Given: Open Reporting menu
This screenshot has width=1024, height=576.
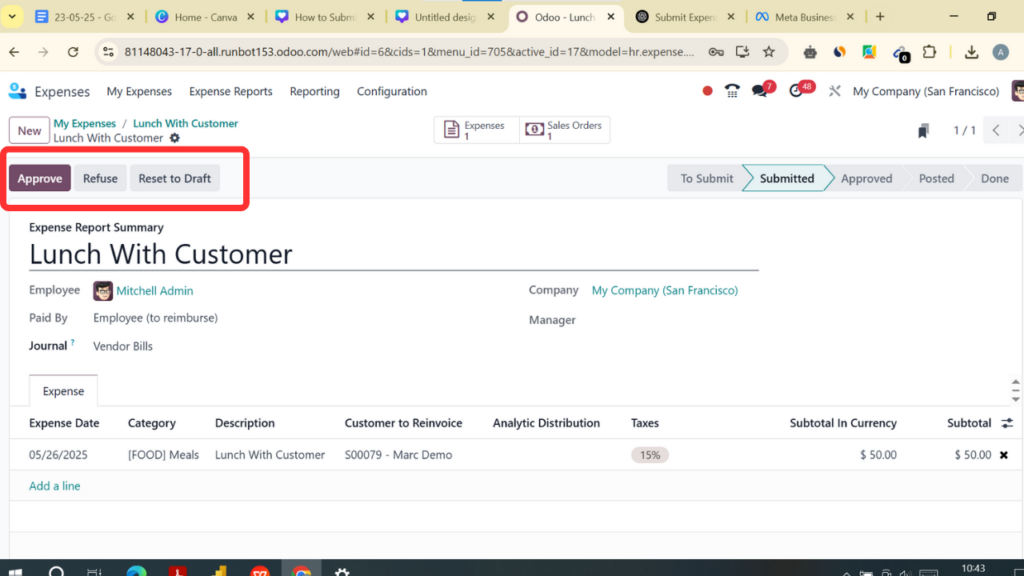Looking at the screenshot, I should pyautogui.click(x=315, y=91).
